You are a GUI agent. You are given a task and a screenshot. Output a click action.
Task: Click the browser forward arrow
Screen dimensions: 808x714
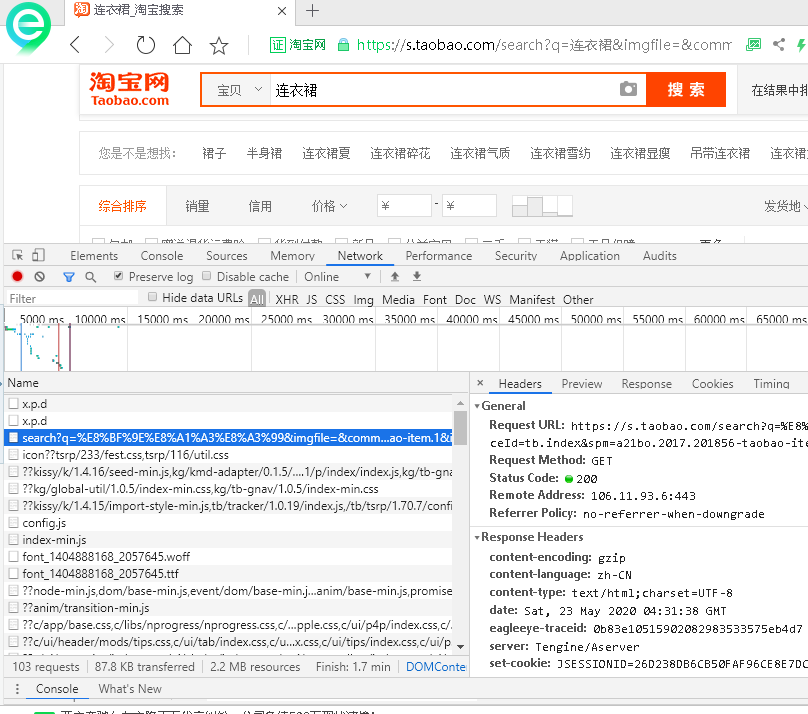109,45
